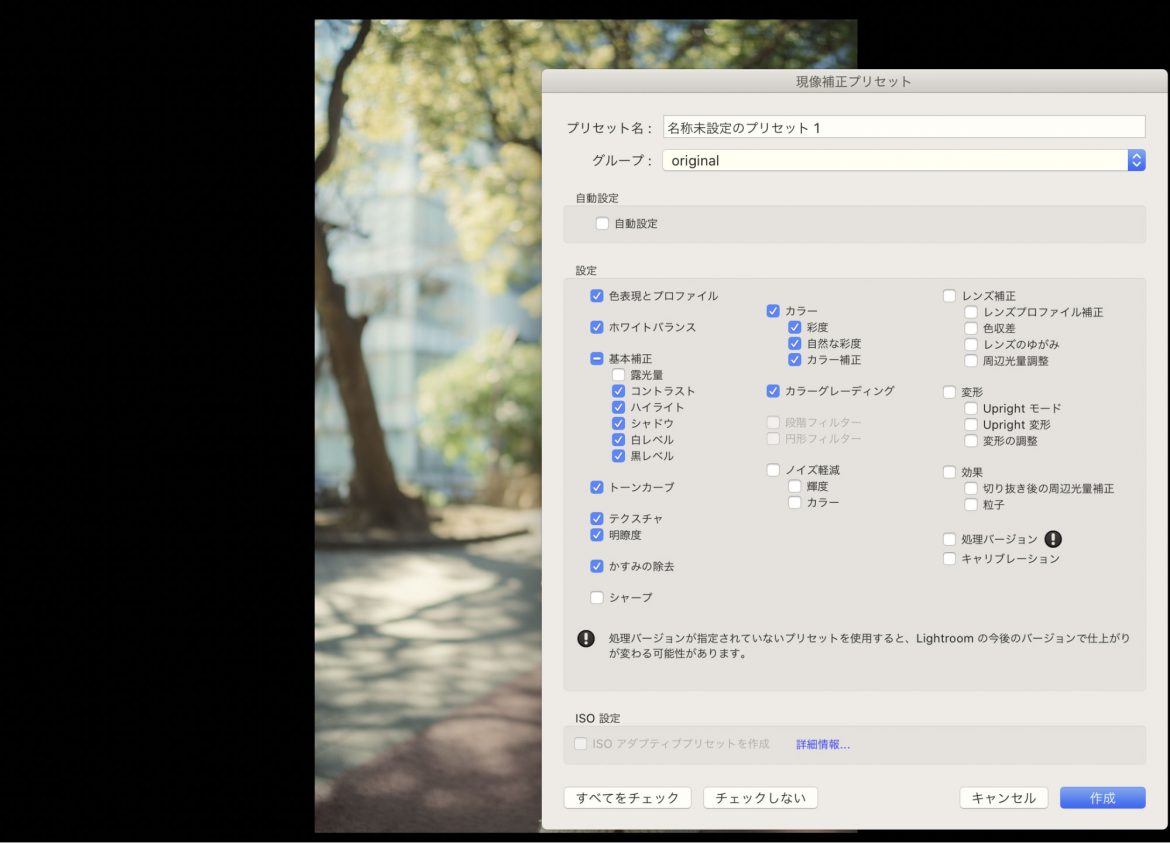Uncheck シャドウ
This screenshot has height=843, width=1170.
coord(618,423)
